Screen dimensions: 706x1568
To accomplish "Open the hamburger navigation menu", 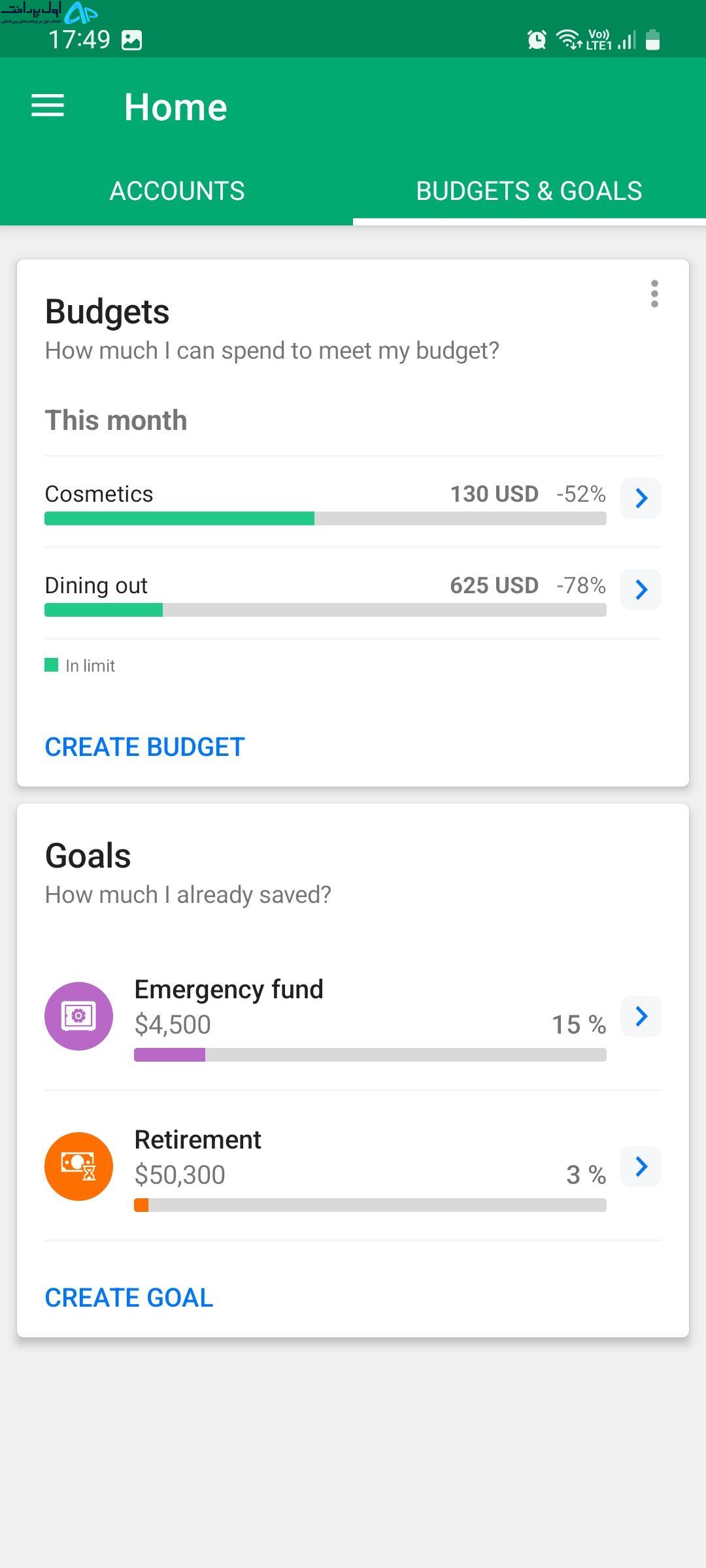I will click(x=48, y=106).
